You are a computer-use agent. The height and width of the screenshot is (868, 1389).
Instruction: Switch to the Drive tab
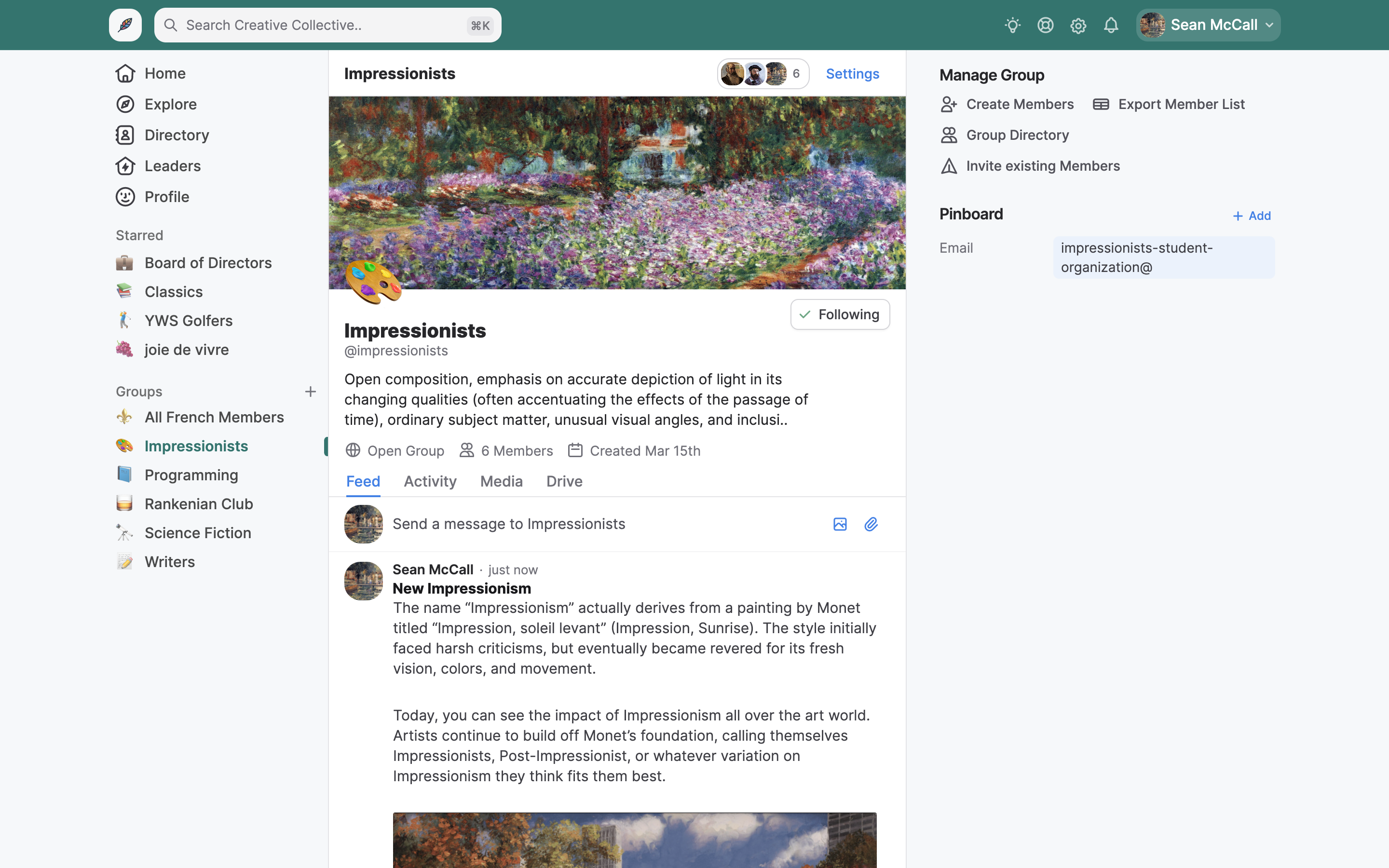tap(564, 482)
